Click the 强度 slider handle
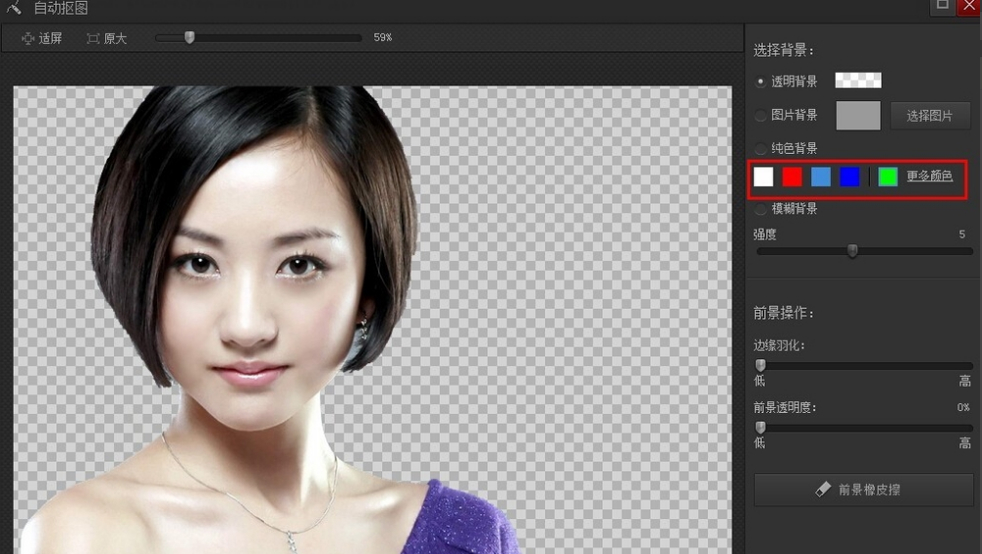Image resolution: width=982 pixels, height=554 pixels. 852,251
